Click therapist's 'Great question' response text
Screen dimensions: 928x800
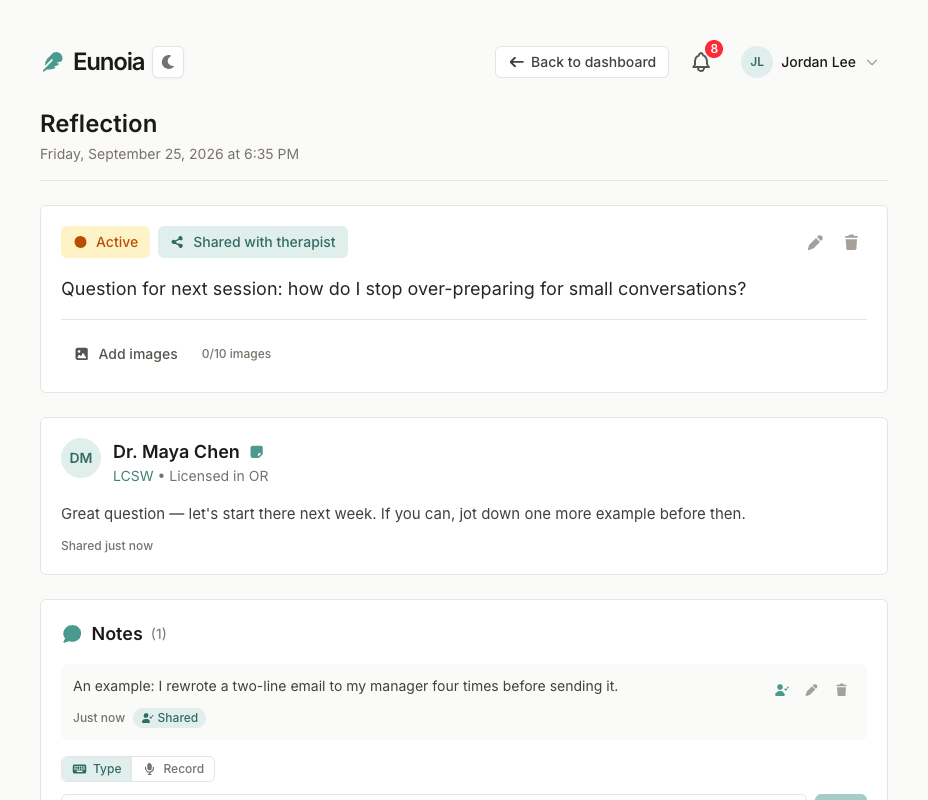403,514
